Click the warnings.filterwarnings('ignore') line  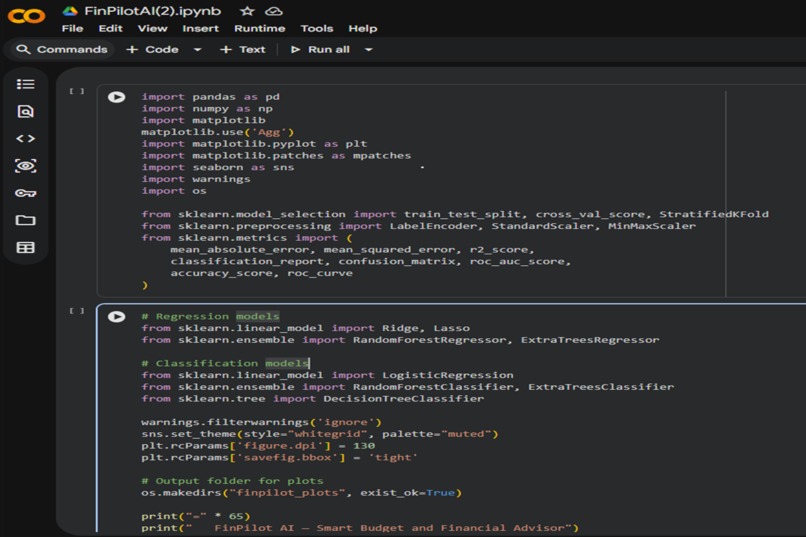tap(262, 422)
